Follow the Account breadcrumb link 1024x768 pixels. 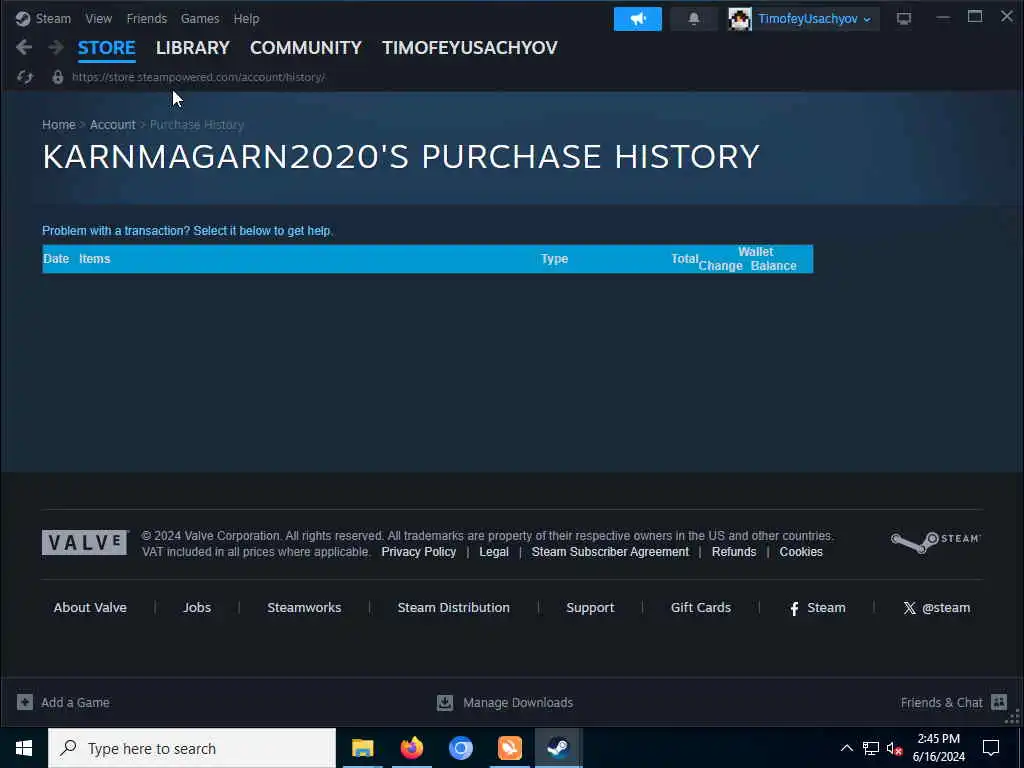[x=112, y=125]
